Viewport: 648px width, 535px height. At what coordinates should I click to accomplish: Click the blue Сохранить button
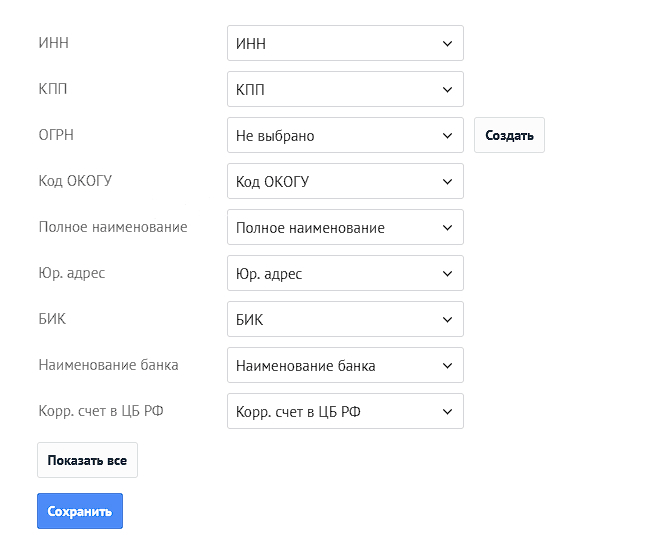(80, 511)
